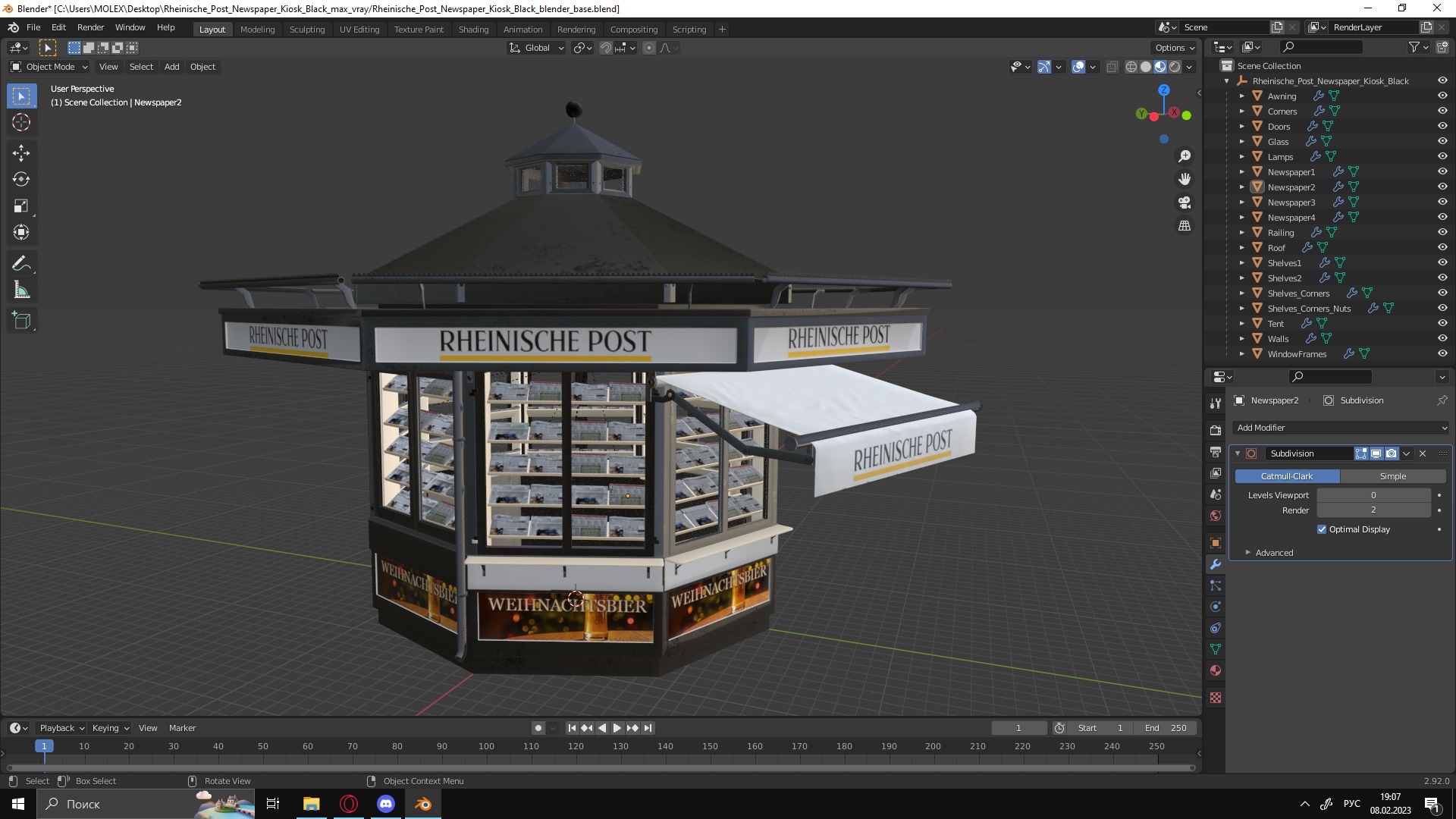Collapse the Rheinische_Post_Newspaper_Kiosk_Black collection
This screenshot has height=819, width=1456.
tap(1227, 81)
